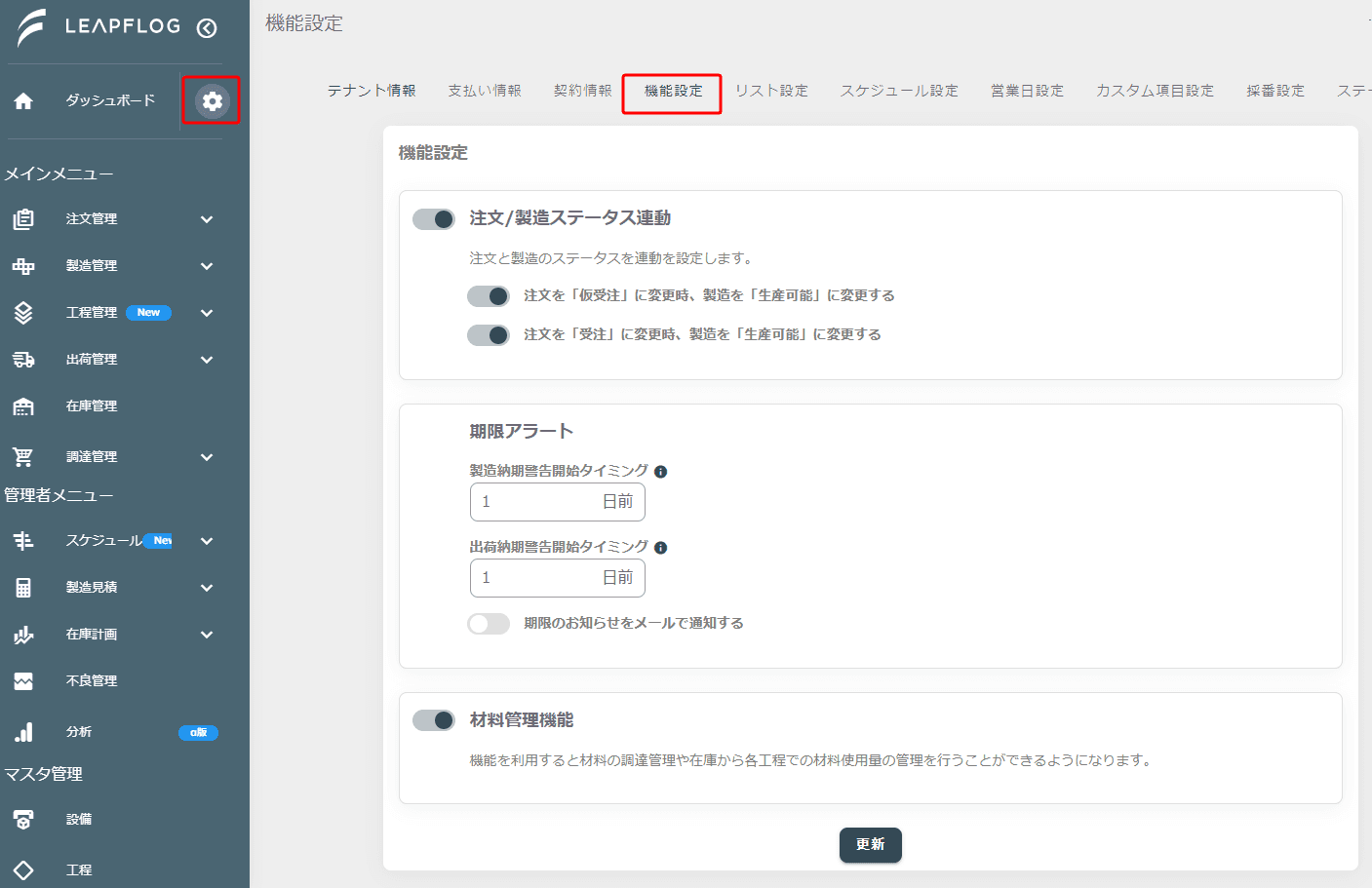
Task: Click the 在庫計画 chart icon
Action: click(x=23, y=635)
